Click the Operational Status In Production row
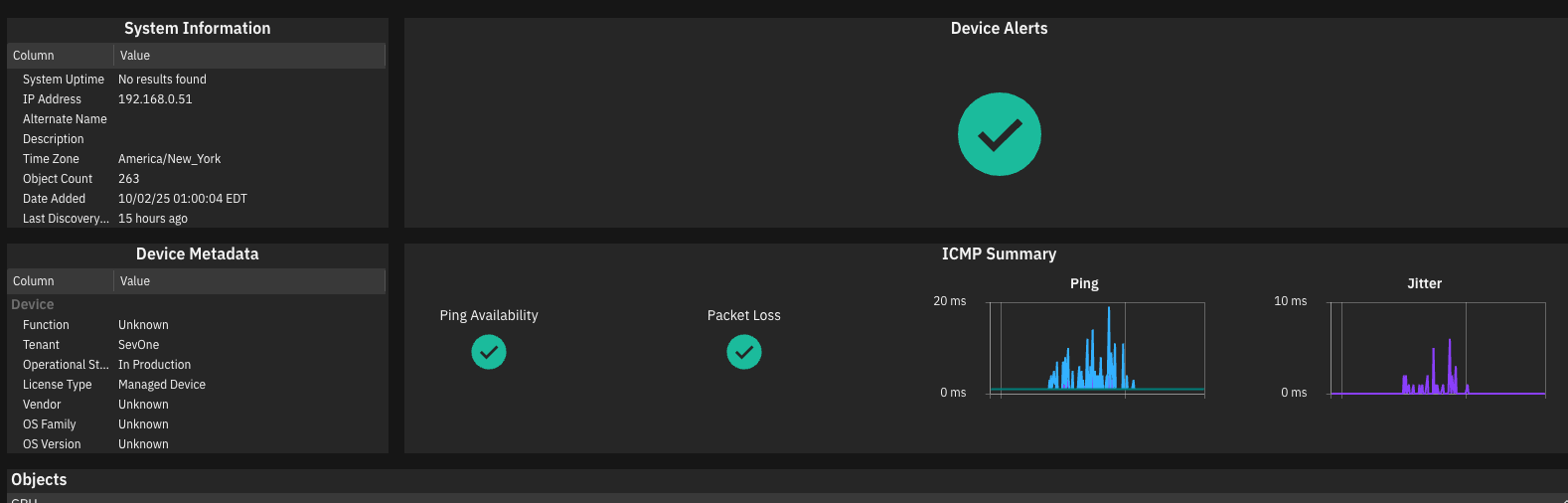This screenshot has width=1568, height=503. click(x=154, y=365)
